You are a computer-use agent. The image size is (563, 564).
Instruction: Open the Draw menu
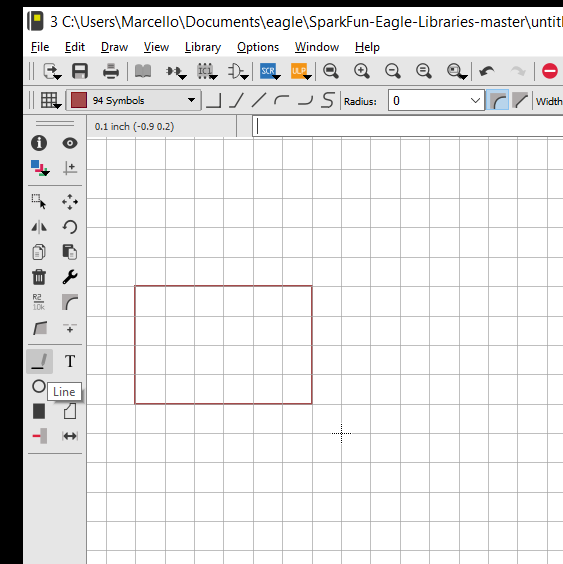(114, 47)
